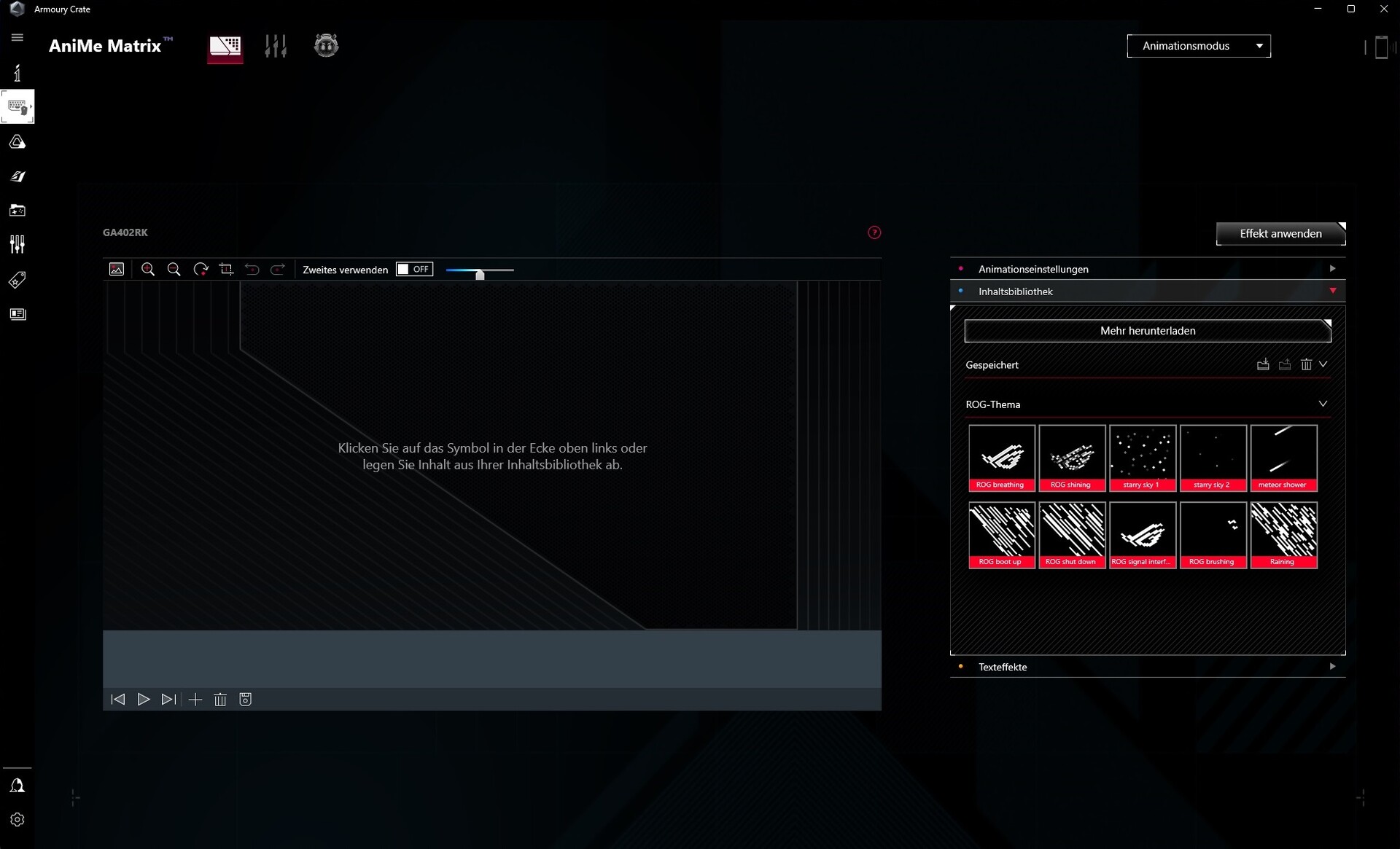Expand the Texteffekte section
The height and width of the screenshot is (849, 1400).
pos(1148,667)
